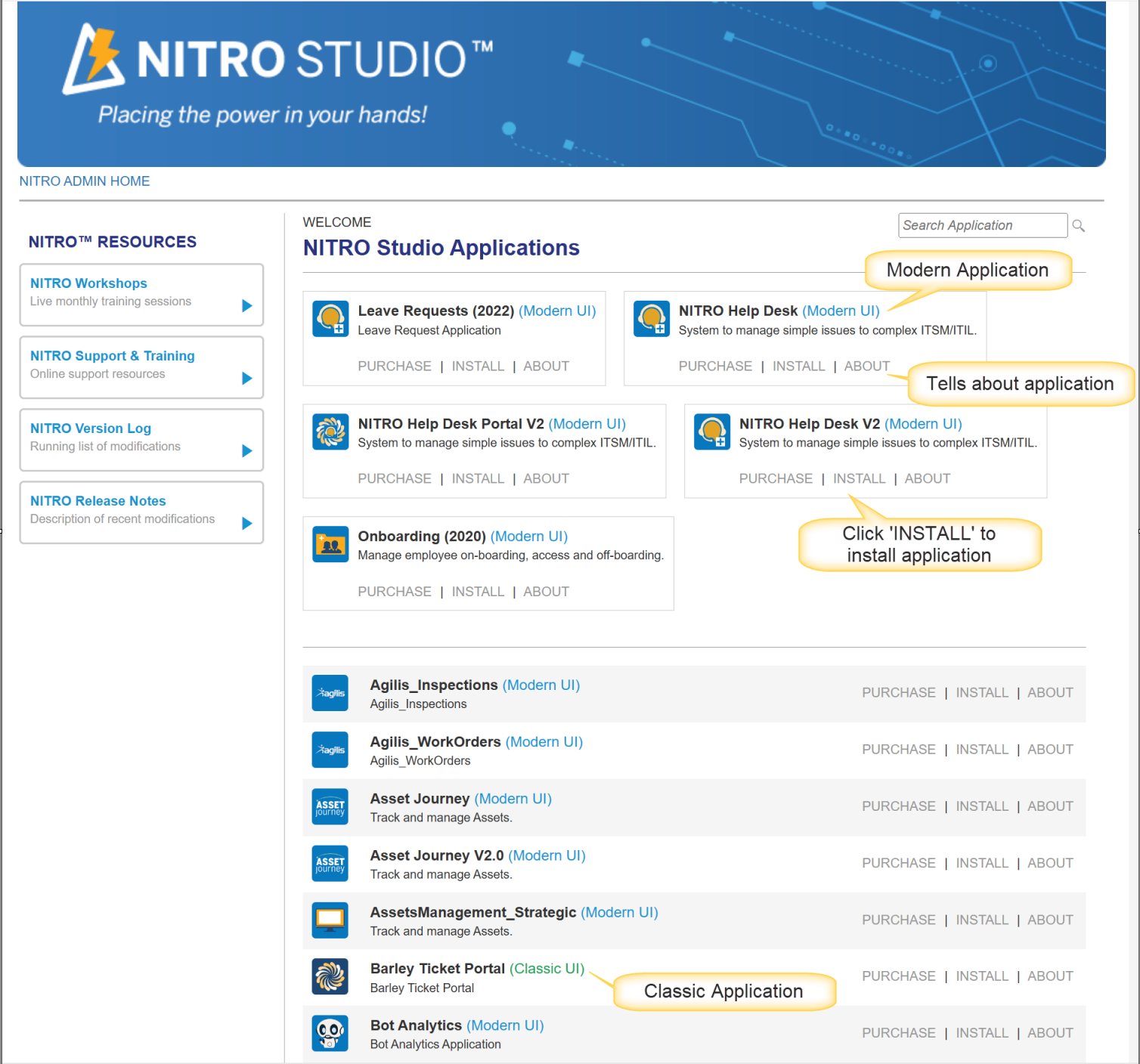Click ABOUT in the Agilis_Inspections row
1140x1064 pixels.
(x=1050, y=693)
